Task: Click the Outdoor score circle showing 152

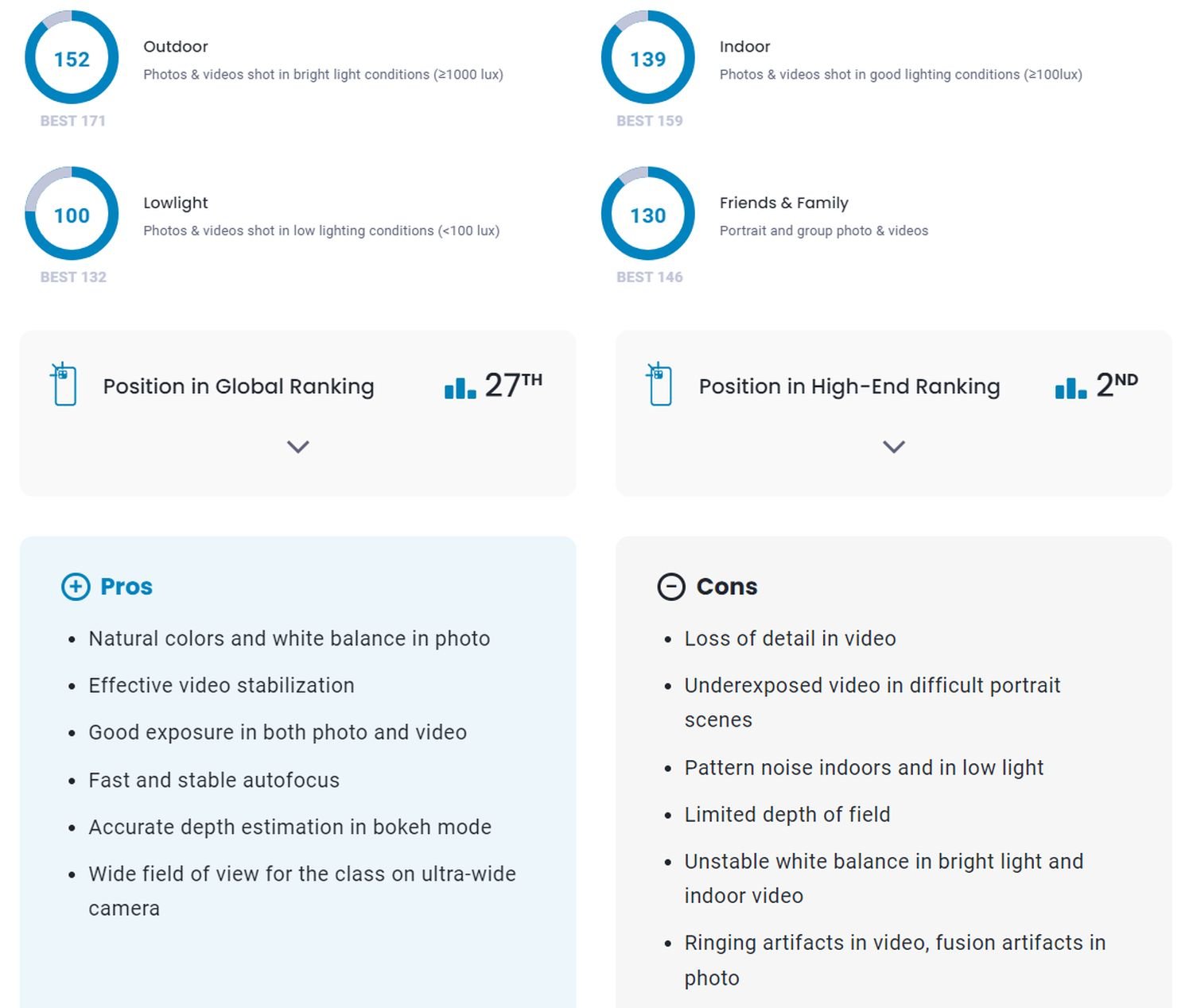Action: click(x=72, y=58)
